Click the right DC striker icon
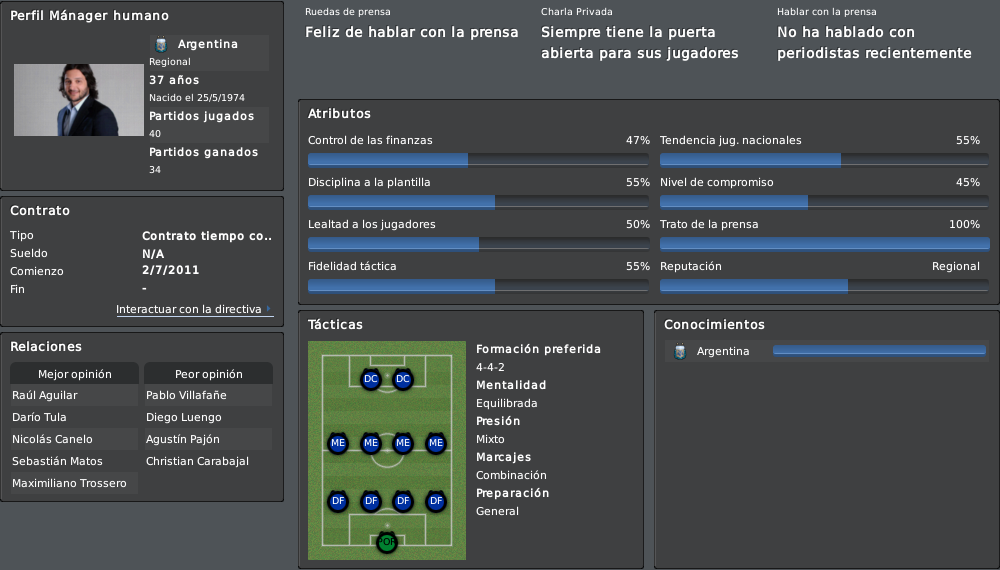1000x570 pixels. 403,379
